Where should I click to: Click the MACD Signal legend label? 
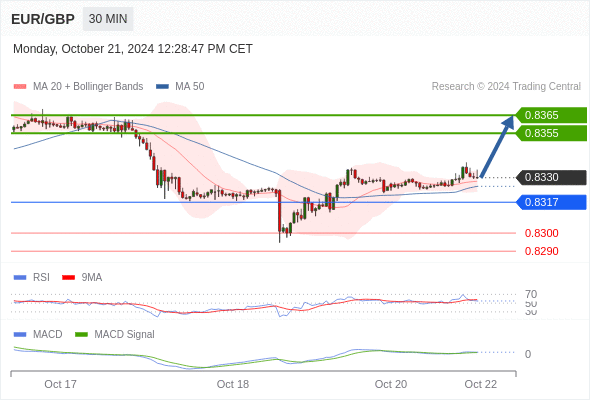[125, 335]
